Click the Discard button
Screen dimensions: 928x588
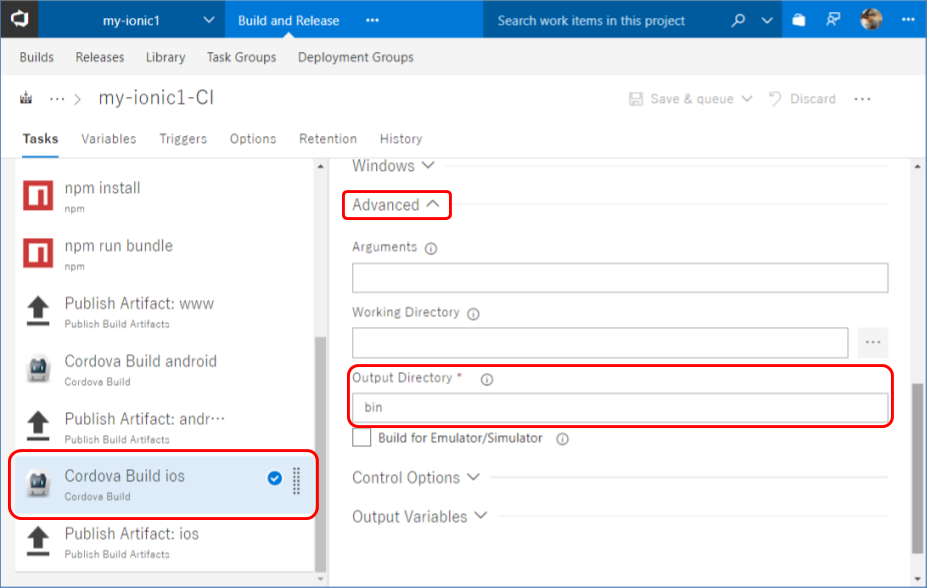(803, 99)
